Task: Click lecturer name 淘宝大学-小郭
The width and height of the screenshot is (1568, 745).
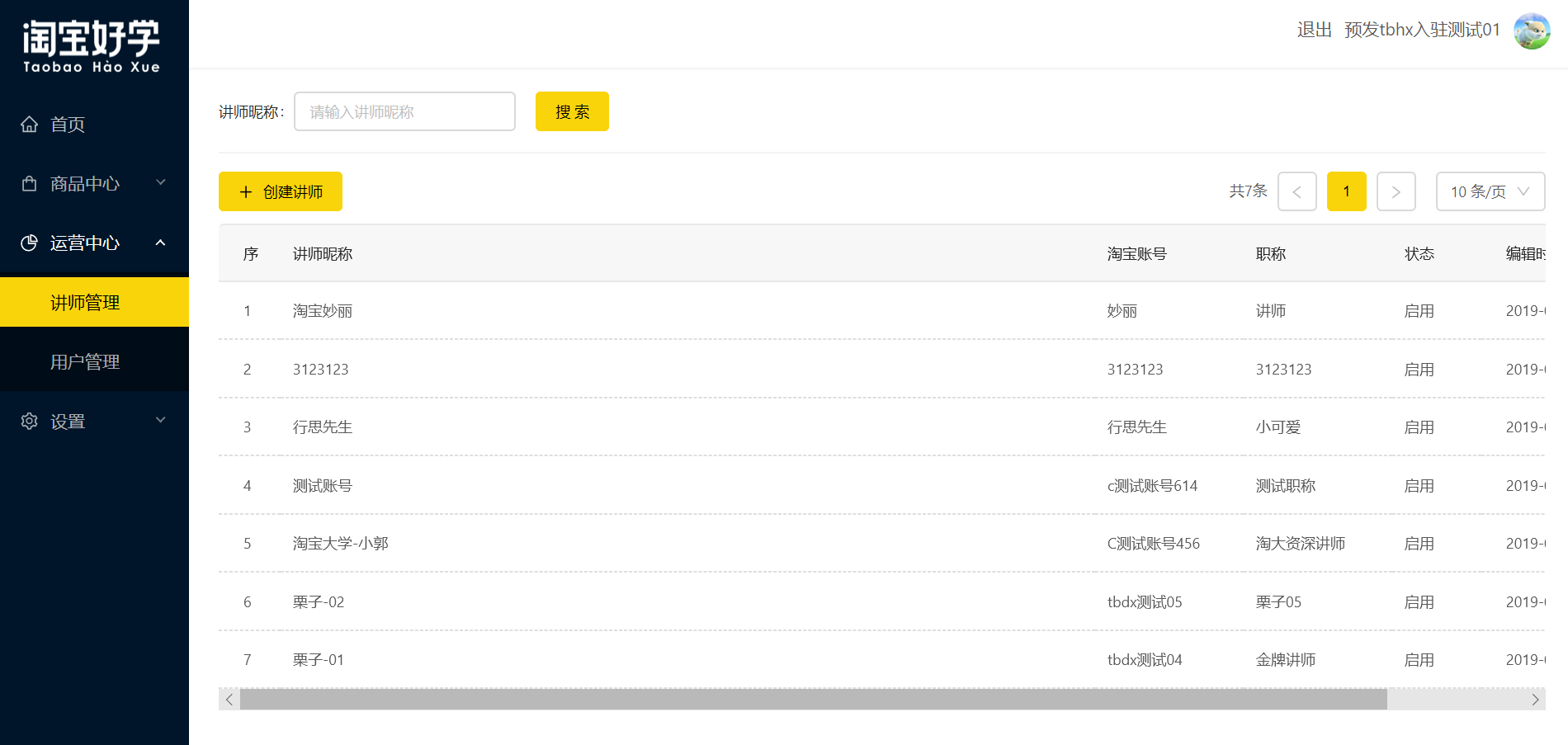Action: [x=341, y=544]
